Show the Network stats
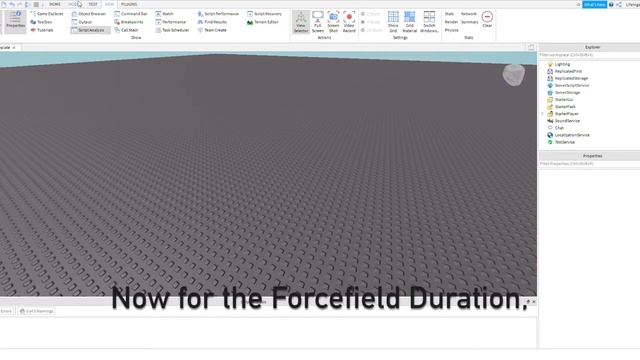The image size is (640, 360). pos(469,14)
